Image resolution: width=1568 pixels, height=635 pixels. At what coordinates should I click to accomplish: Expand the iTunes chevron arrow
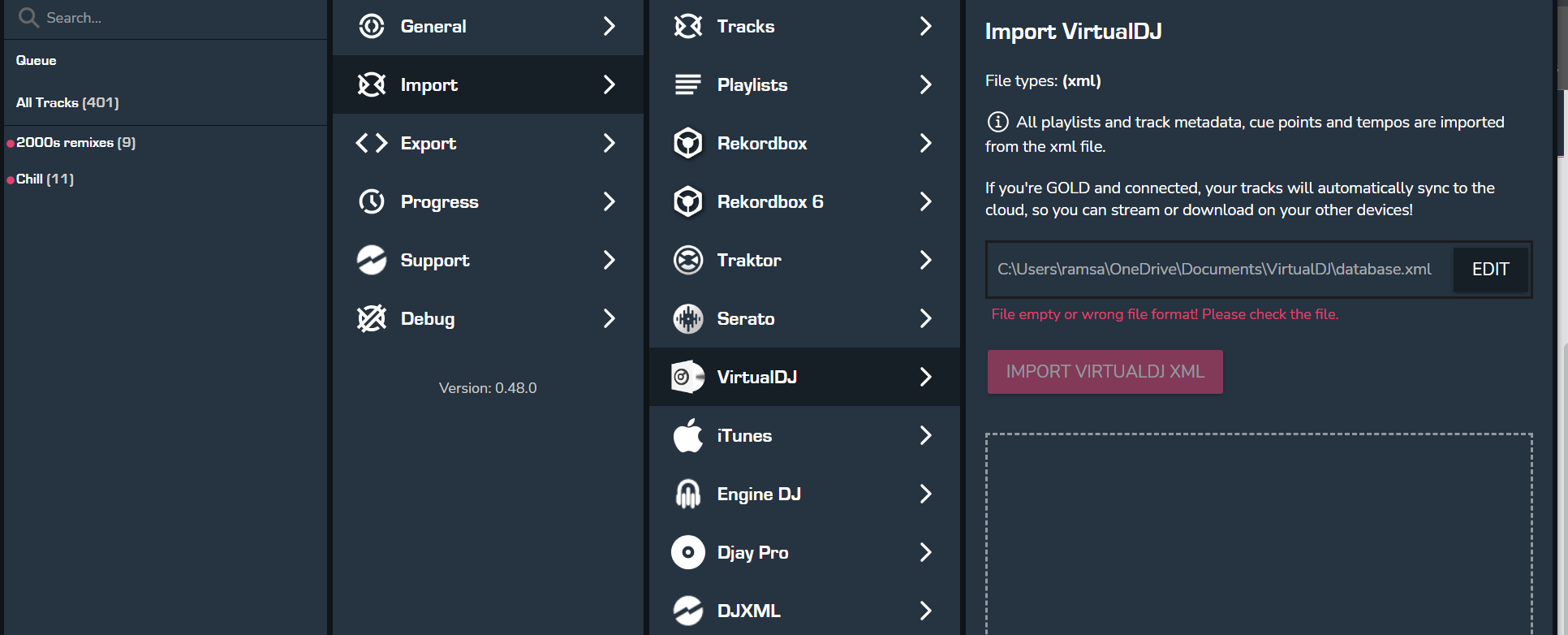tap(926, 435)
